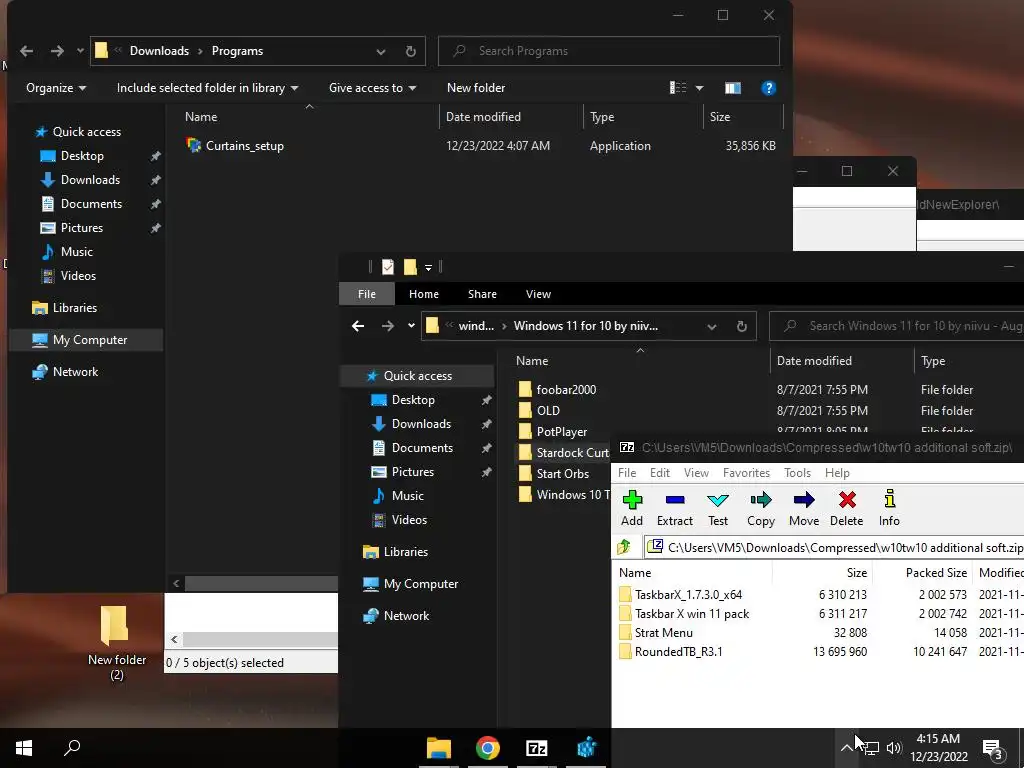Click the Add button in 7-Zip toolbar
The image size is (1024, 768).
632,508
